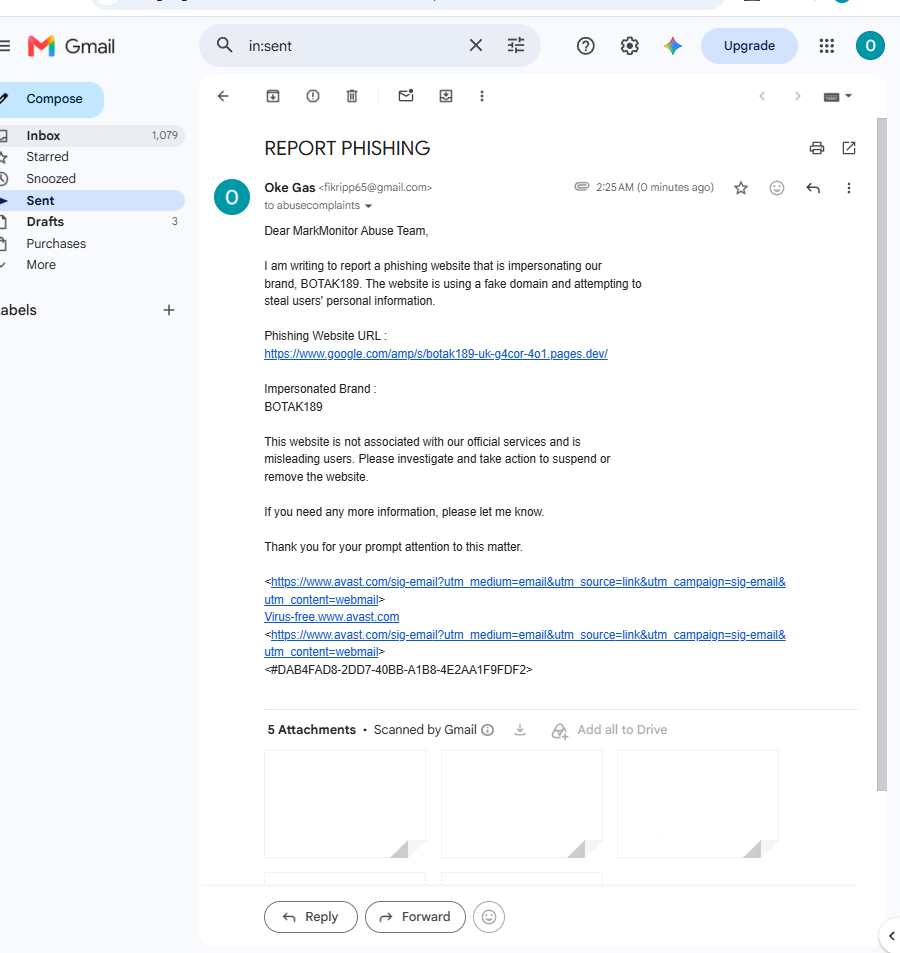Click the sender name Oke Gas

[x=289, y=188]
